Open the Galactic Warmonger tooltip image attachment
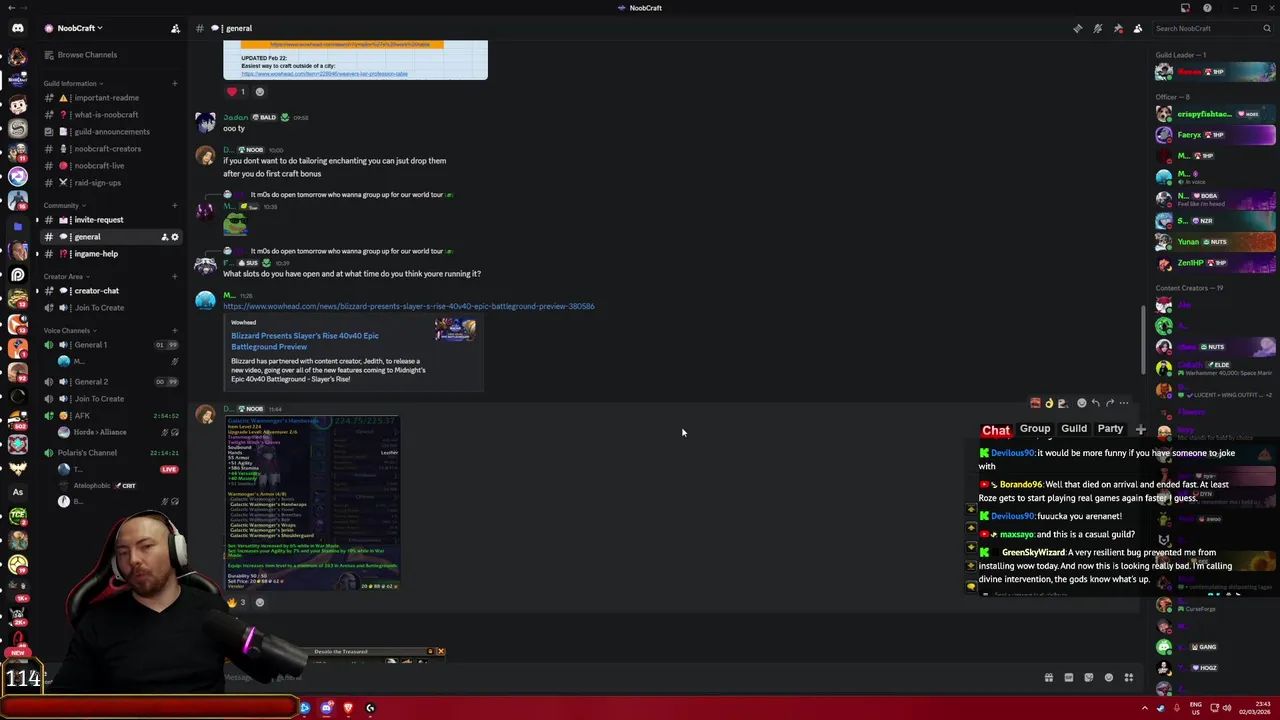This screenshot has height=720, width=1280. pyautogui.click(x=311, y=503)
